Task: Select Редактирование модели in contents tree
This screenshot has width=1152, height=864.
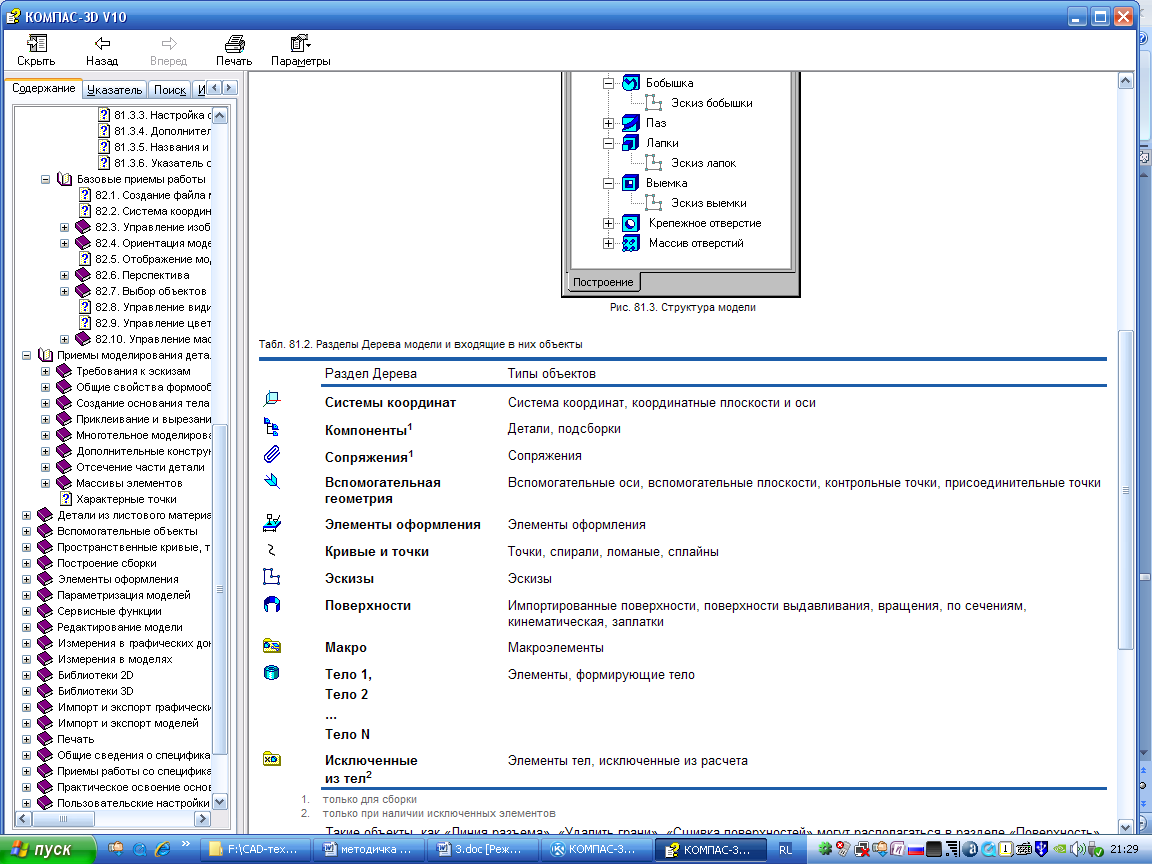Action: [x=120, y=627]
